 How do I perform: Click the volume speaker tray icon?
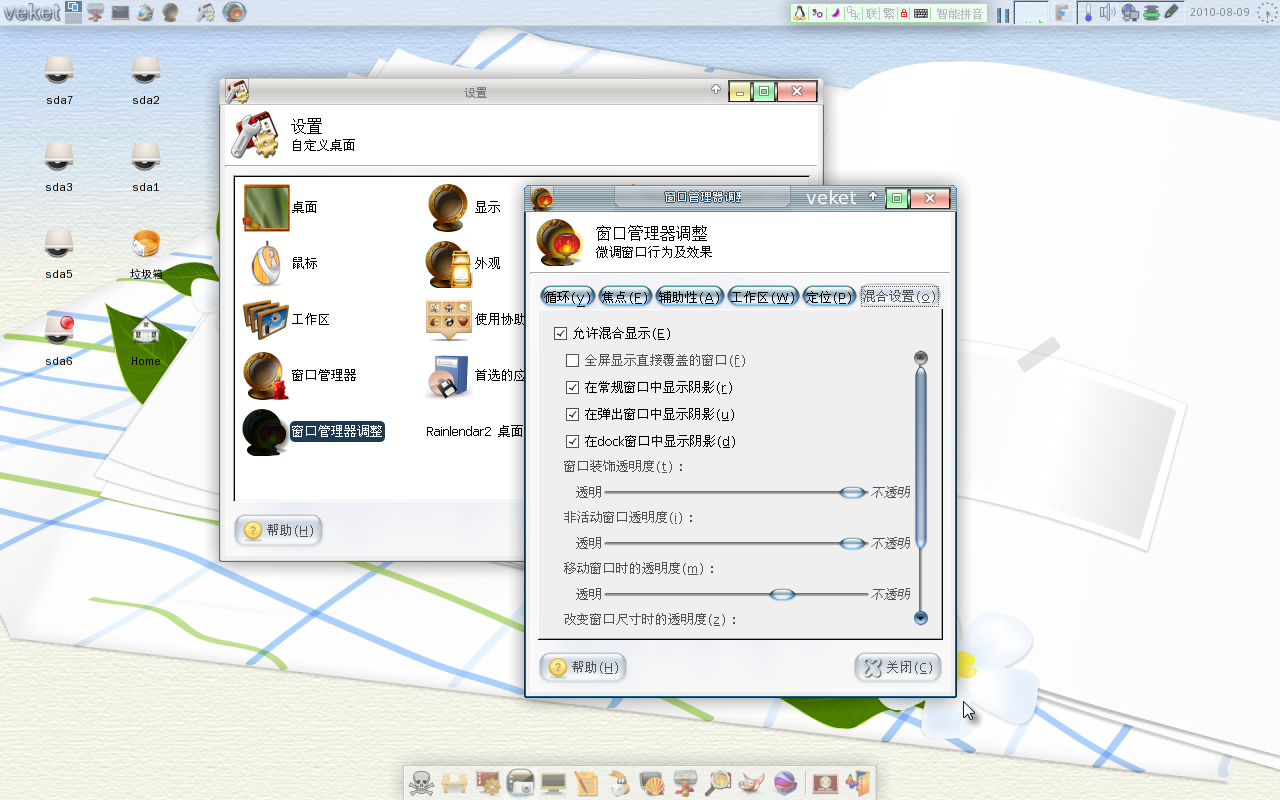pyautogui.click(x=1107, y=12)
